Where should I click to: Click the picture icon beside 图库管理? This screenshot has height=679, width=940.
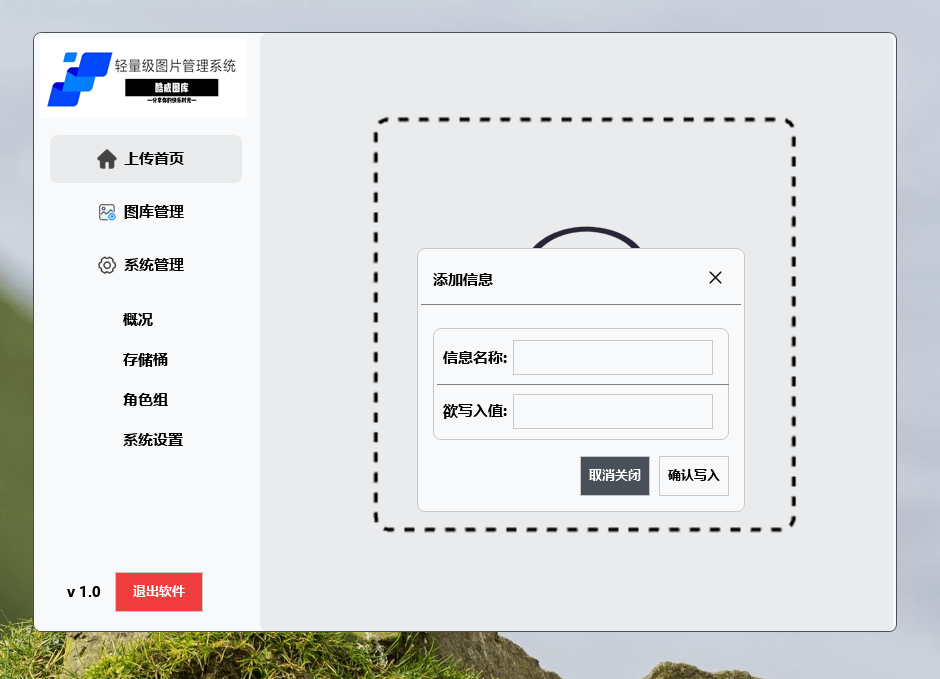coord(107,212)
